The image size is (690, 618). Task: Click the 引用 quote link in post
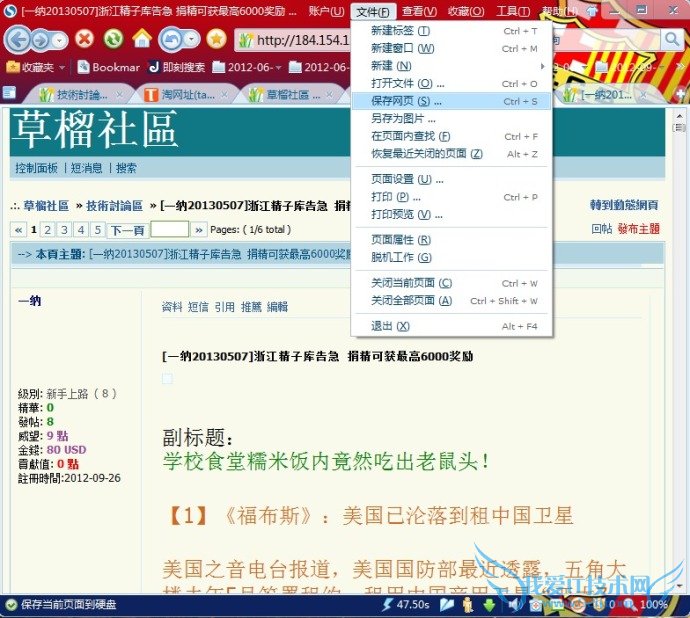point(224,307)
